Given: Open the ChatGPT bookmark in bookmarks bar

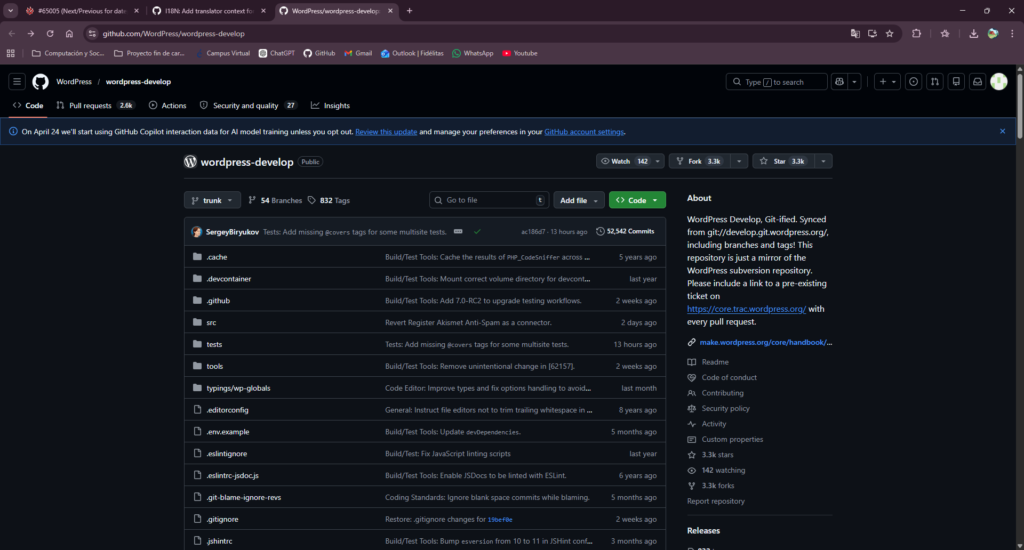Looking at the screenshot, I should (x=277, y=54).
